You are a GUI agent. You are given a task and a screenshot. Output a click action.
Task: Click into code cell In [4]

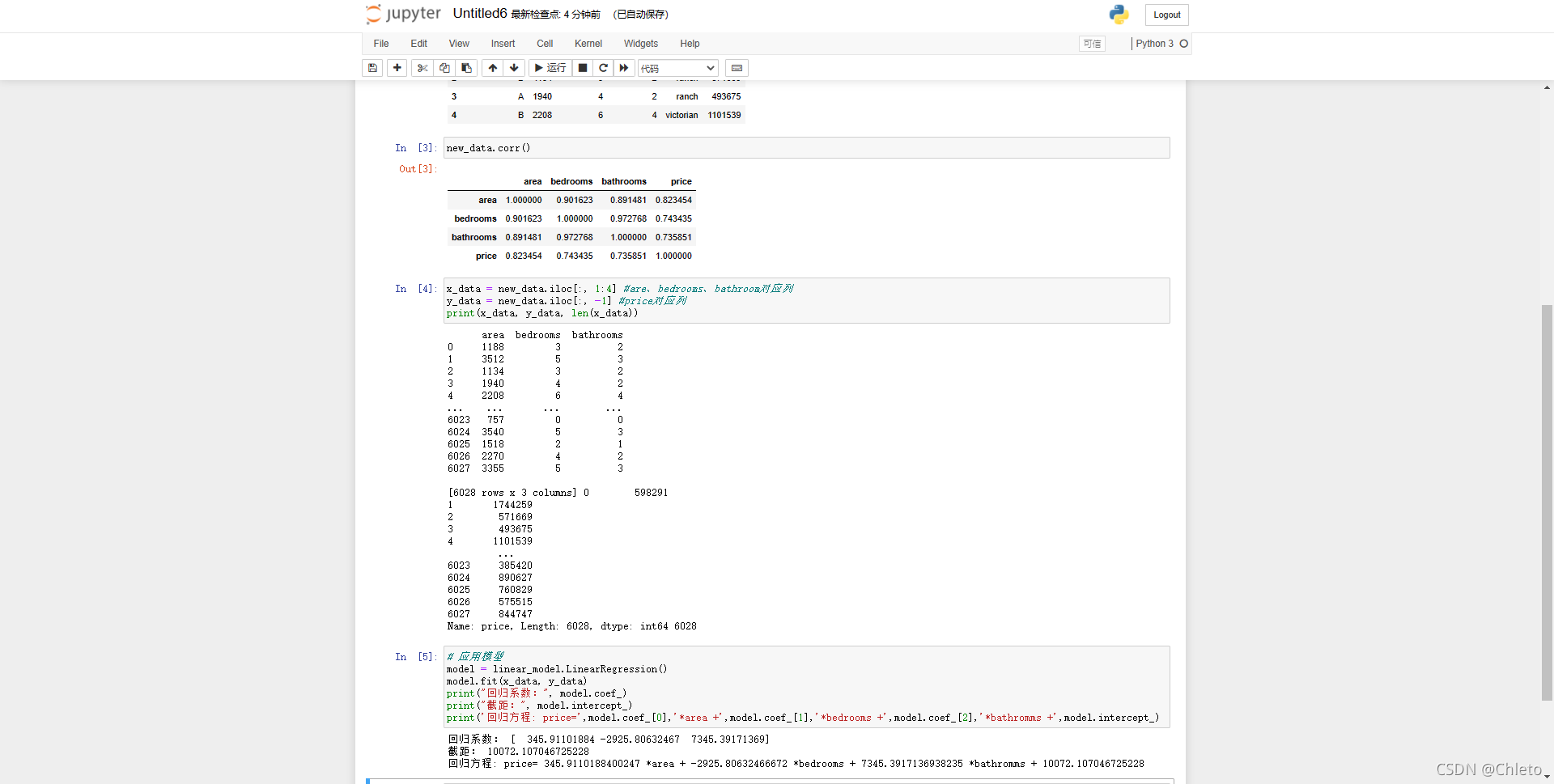point(806,301)
